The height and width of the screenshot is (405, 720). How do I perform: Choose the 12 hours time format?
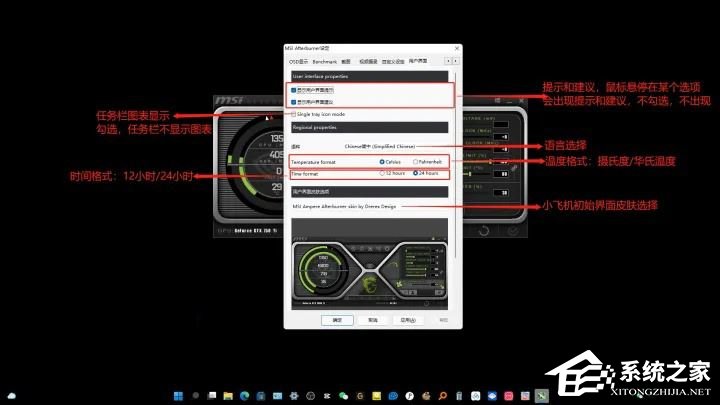(x=383, y=173)
